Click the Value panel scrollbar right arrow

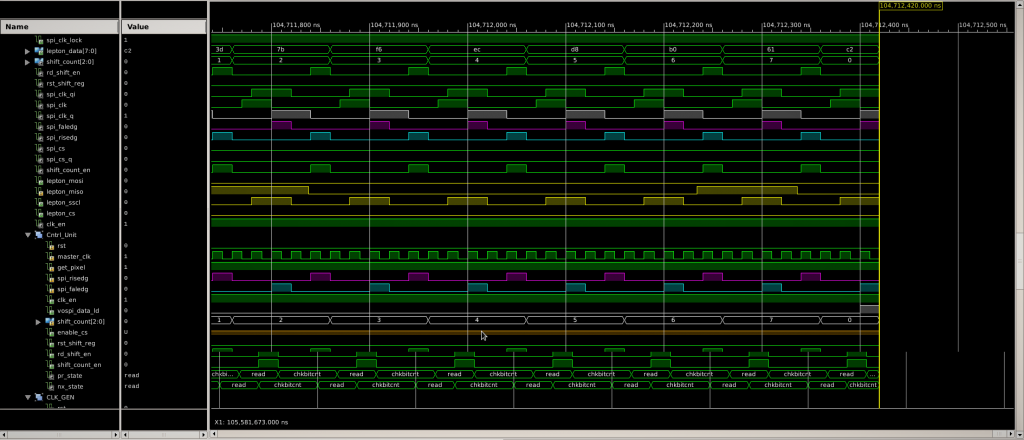coord(203,434)
